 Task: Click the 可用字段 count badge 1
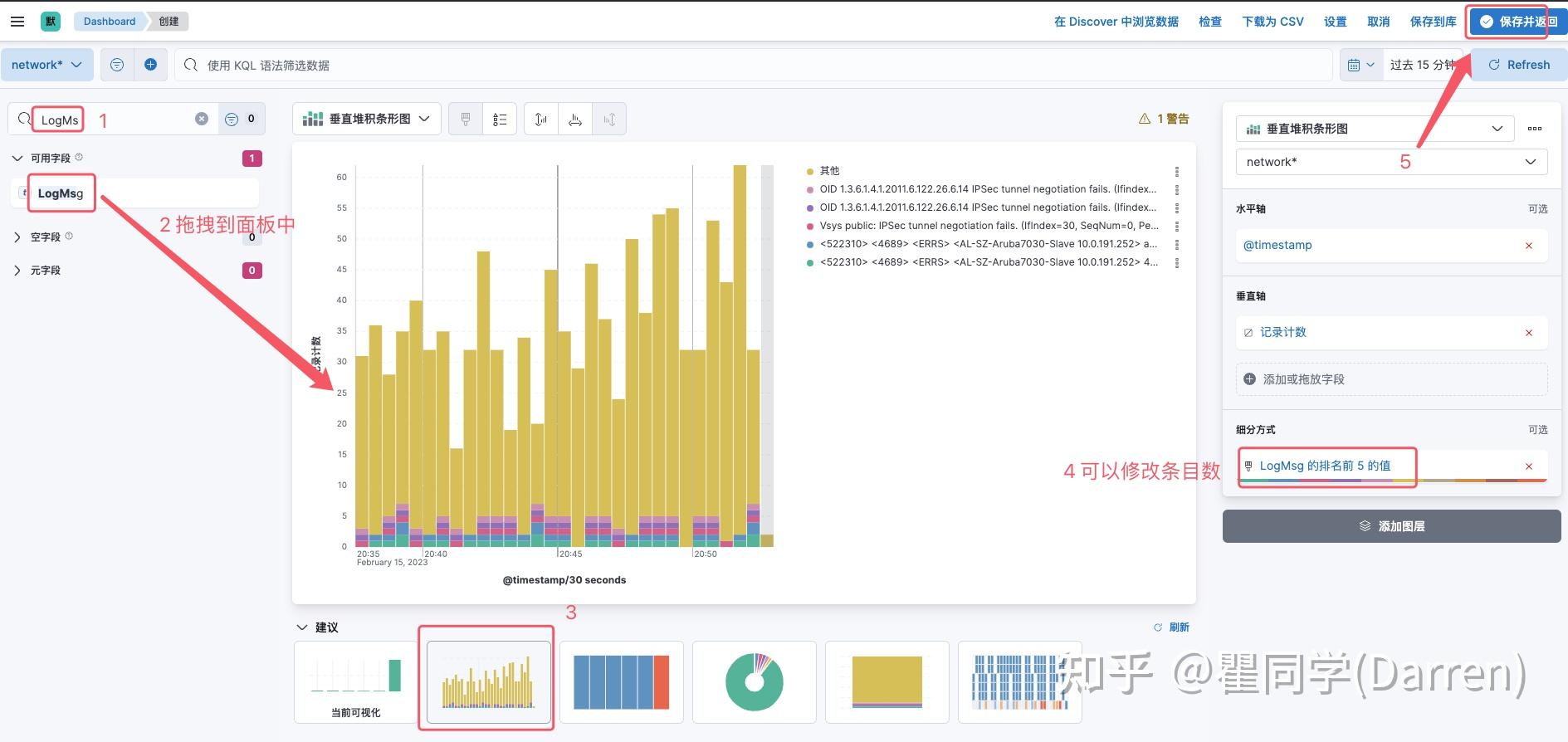[x=252, y=158]
